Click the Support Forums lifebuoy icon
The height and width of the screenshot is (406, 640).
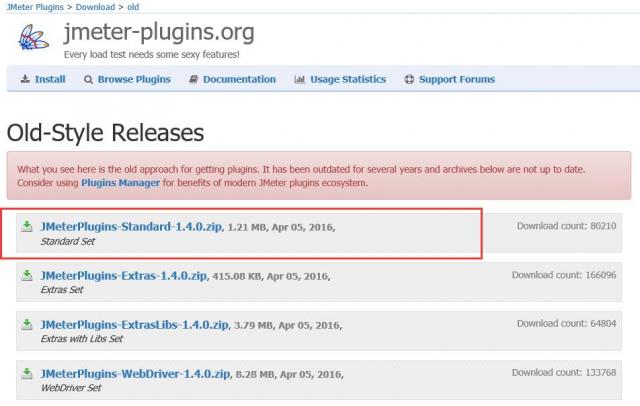pyautogui.click(x=409, y=80)
